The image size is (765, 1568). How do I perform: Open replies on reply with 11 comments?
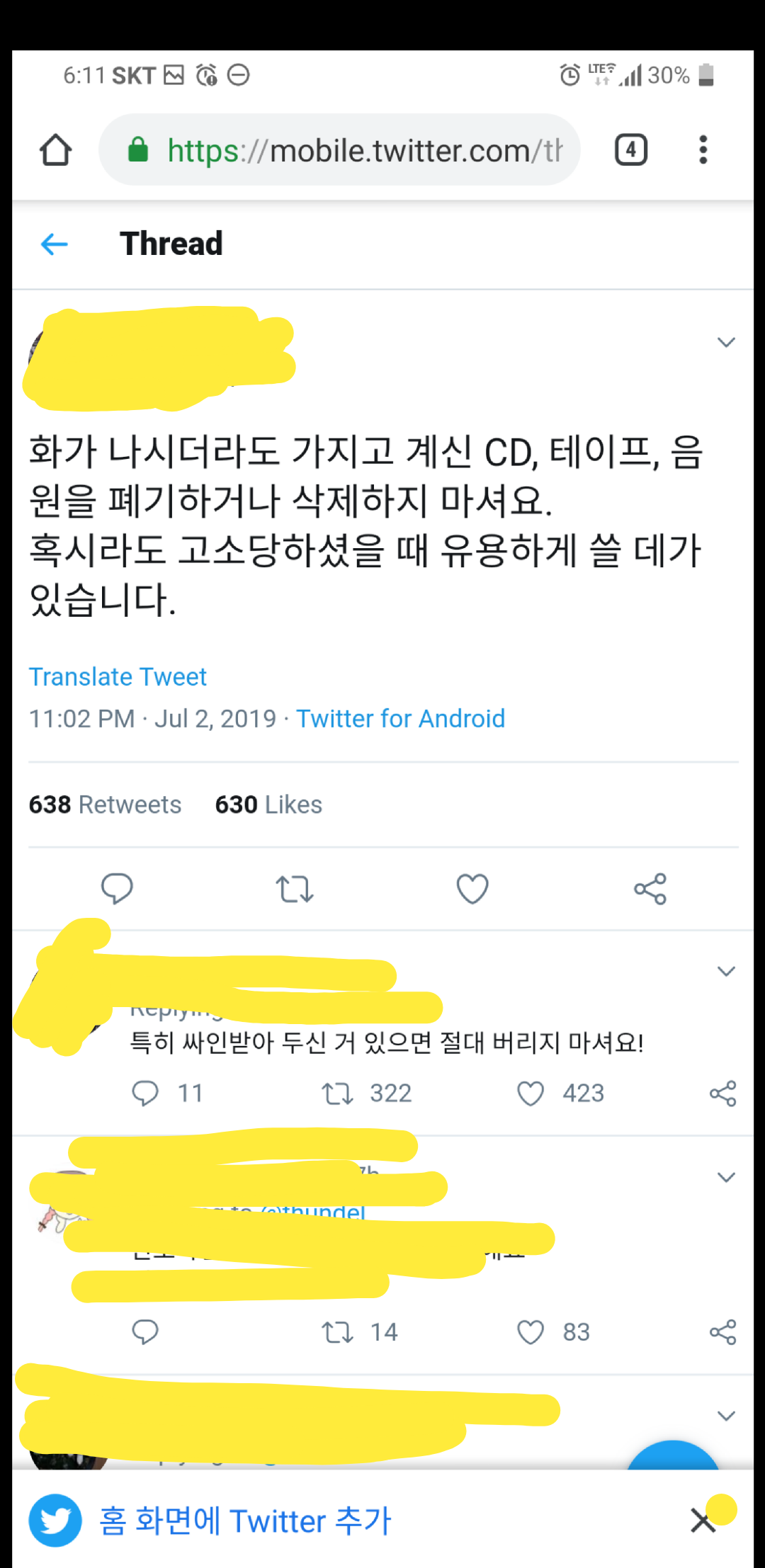click(x=167, y=1093)
